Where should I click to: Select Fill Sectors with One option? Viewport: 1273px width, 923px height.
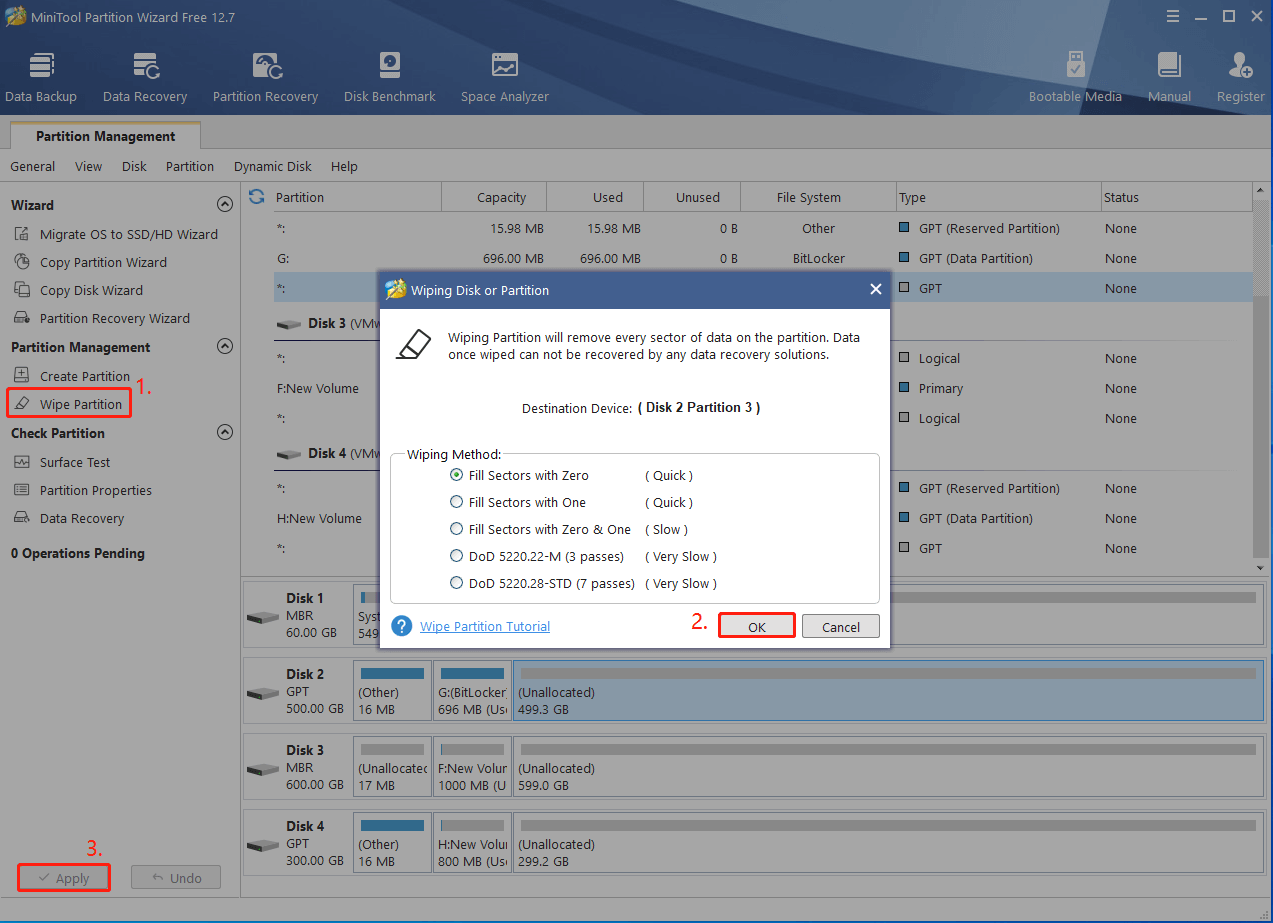click(x=457, y=502)
